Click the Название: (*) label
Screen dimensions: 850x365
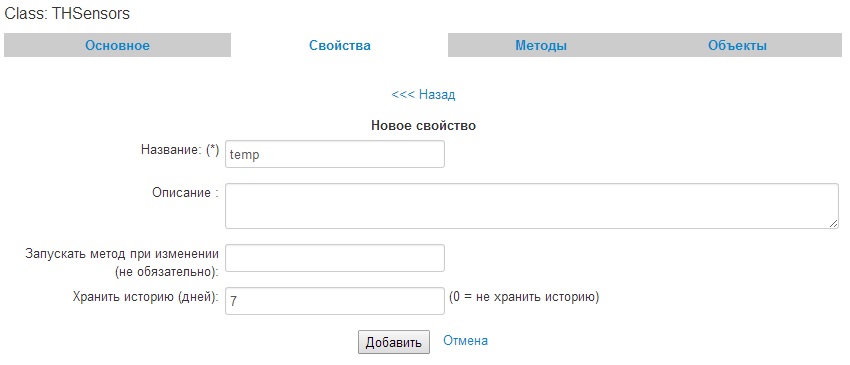(x=180, y=150)
